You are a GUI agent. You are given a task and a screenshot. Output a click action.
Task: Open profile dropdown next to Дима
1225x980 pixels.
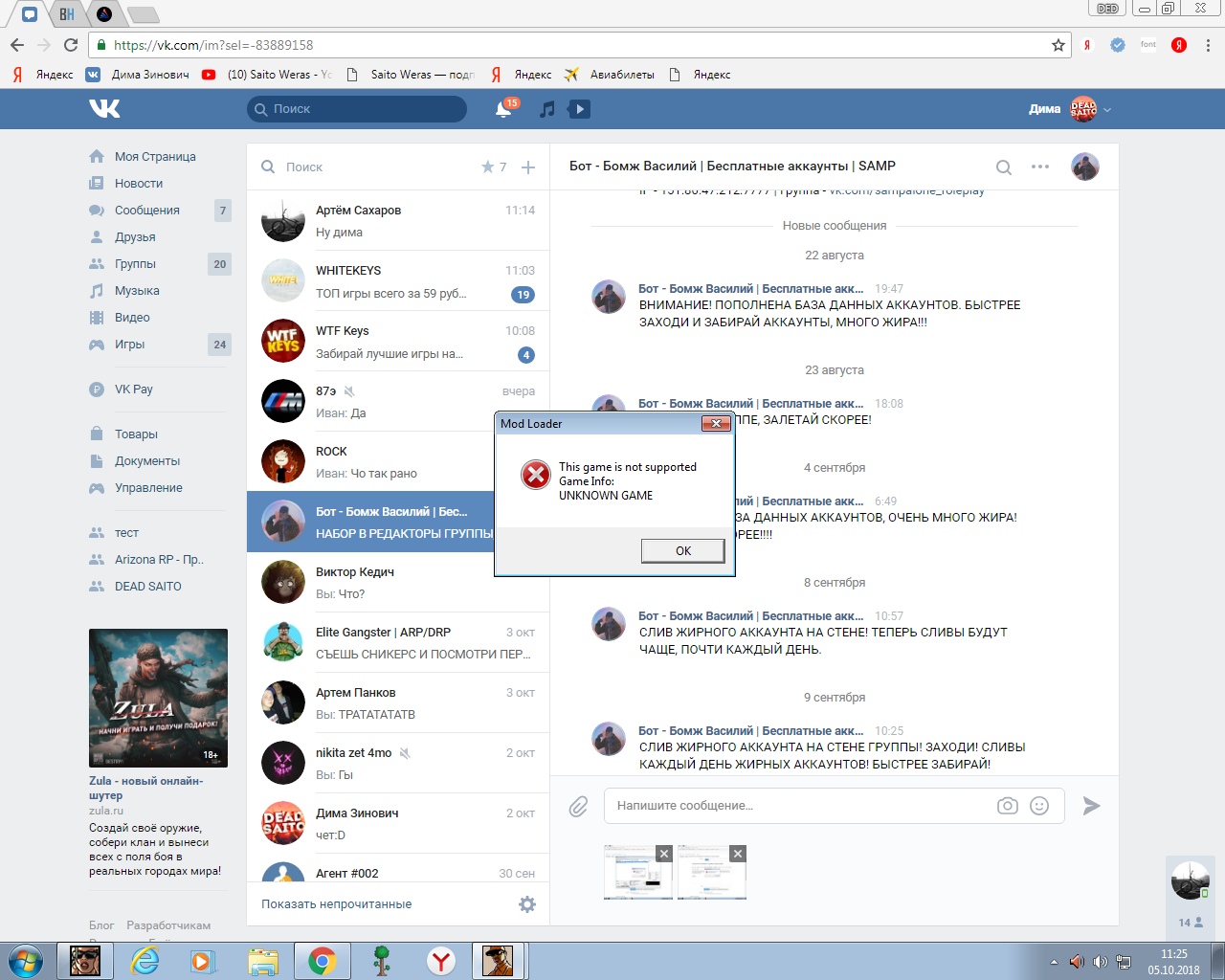tap(1107, 110)
